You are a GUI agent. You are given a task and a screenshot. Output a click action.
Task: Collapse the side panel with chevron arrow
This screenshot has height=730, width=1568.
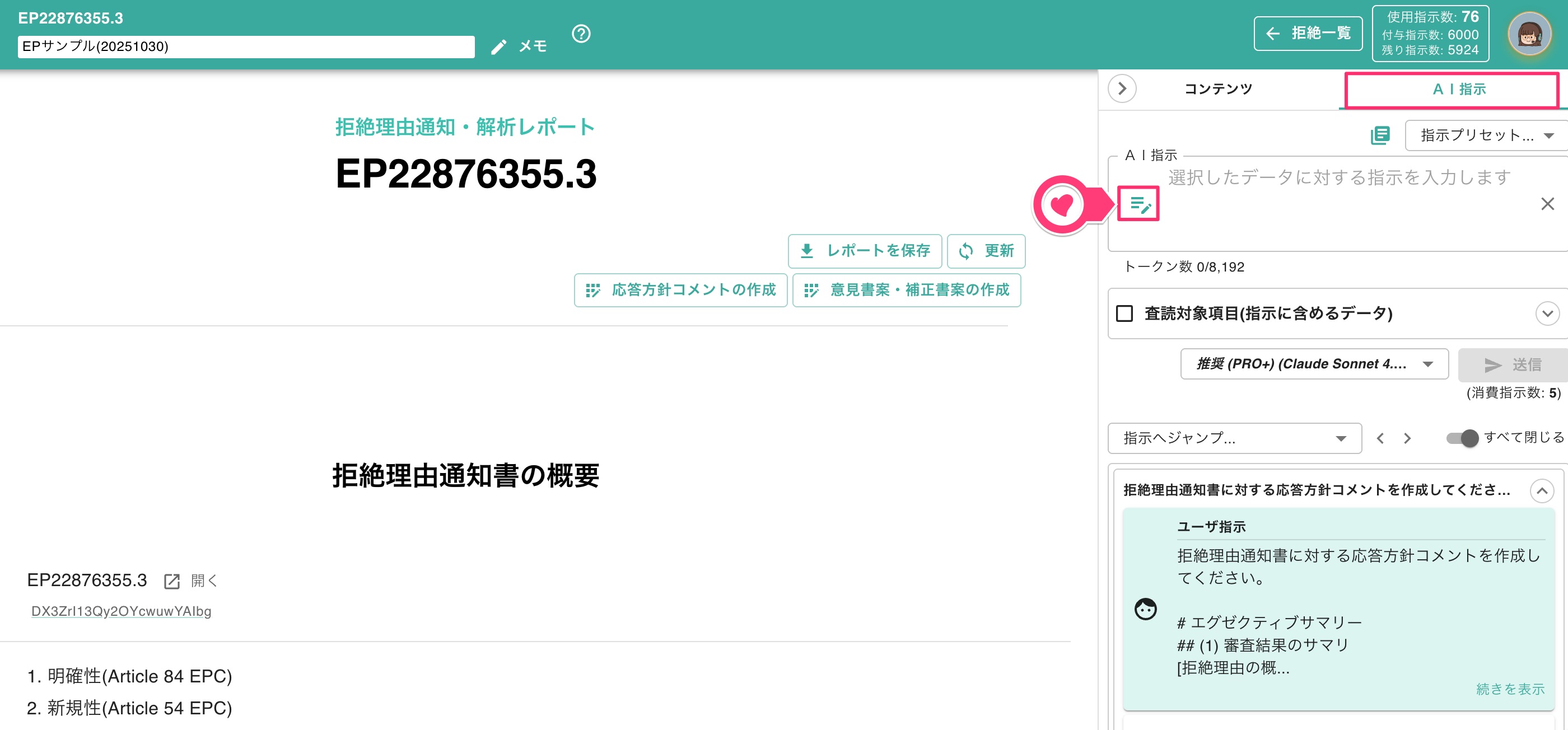(x=1122, y=89)
